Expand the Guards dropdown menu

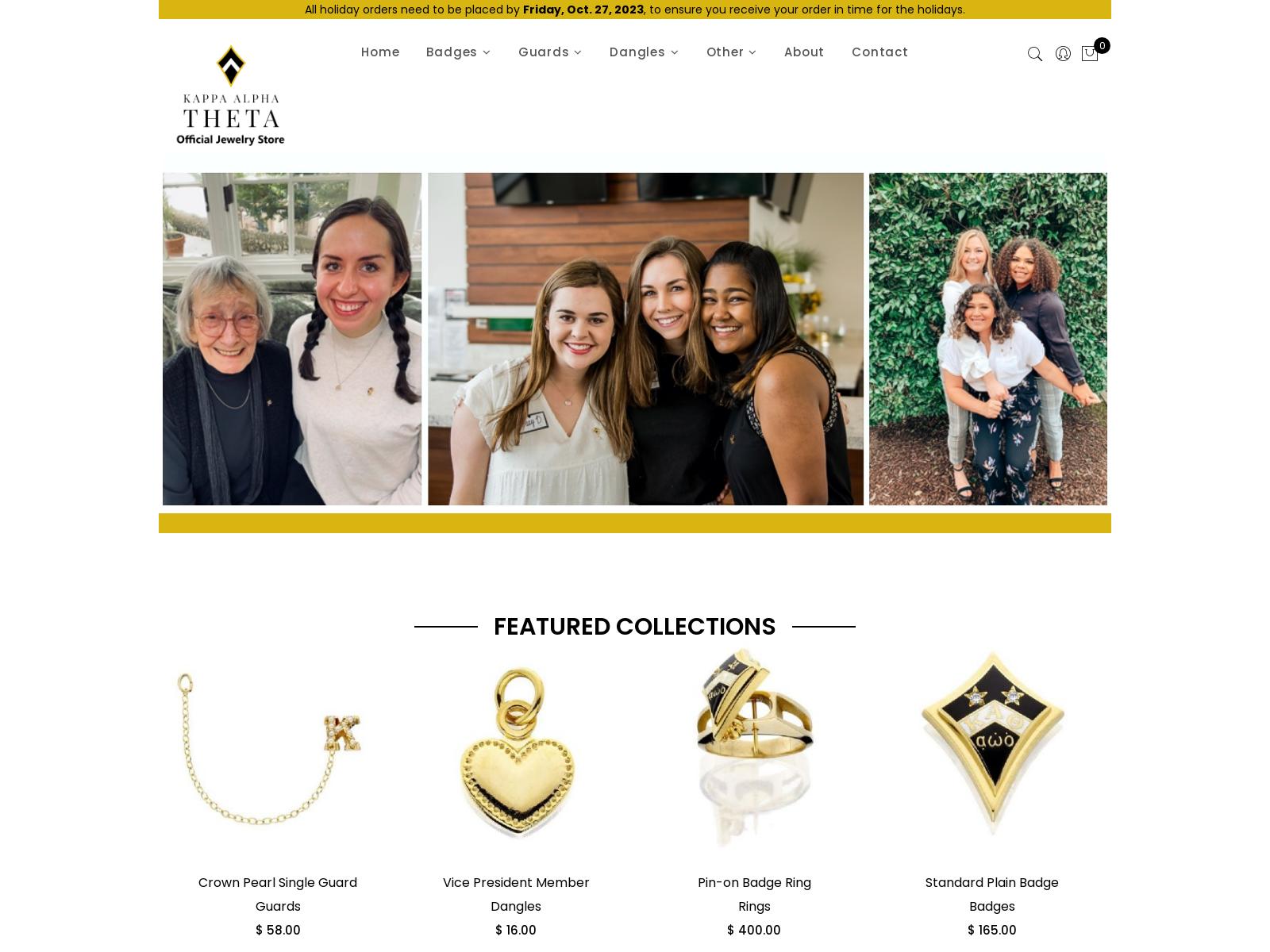(x=550, y=52)
